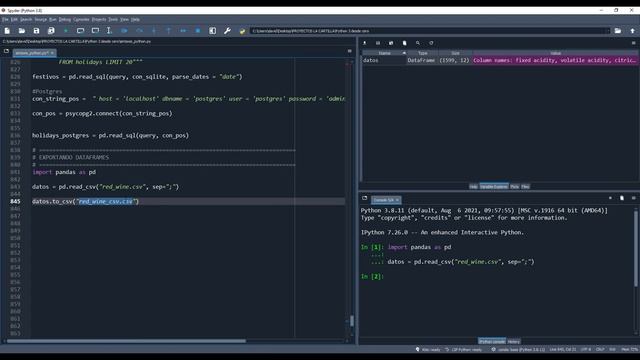The height and width of the screenshot is (360, 640).
Task: Browse console tabs with the corner icon
Action: pos(364,198)
